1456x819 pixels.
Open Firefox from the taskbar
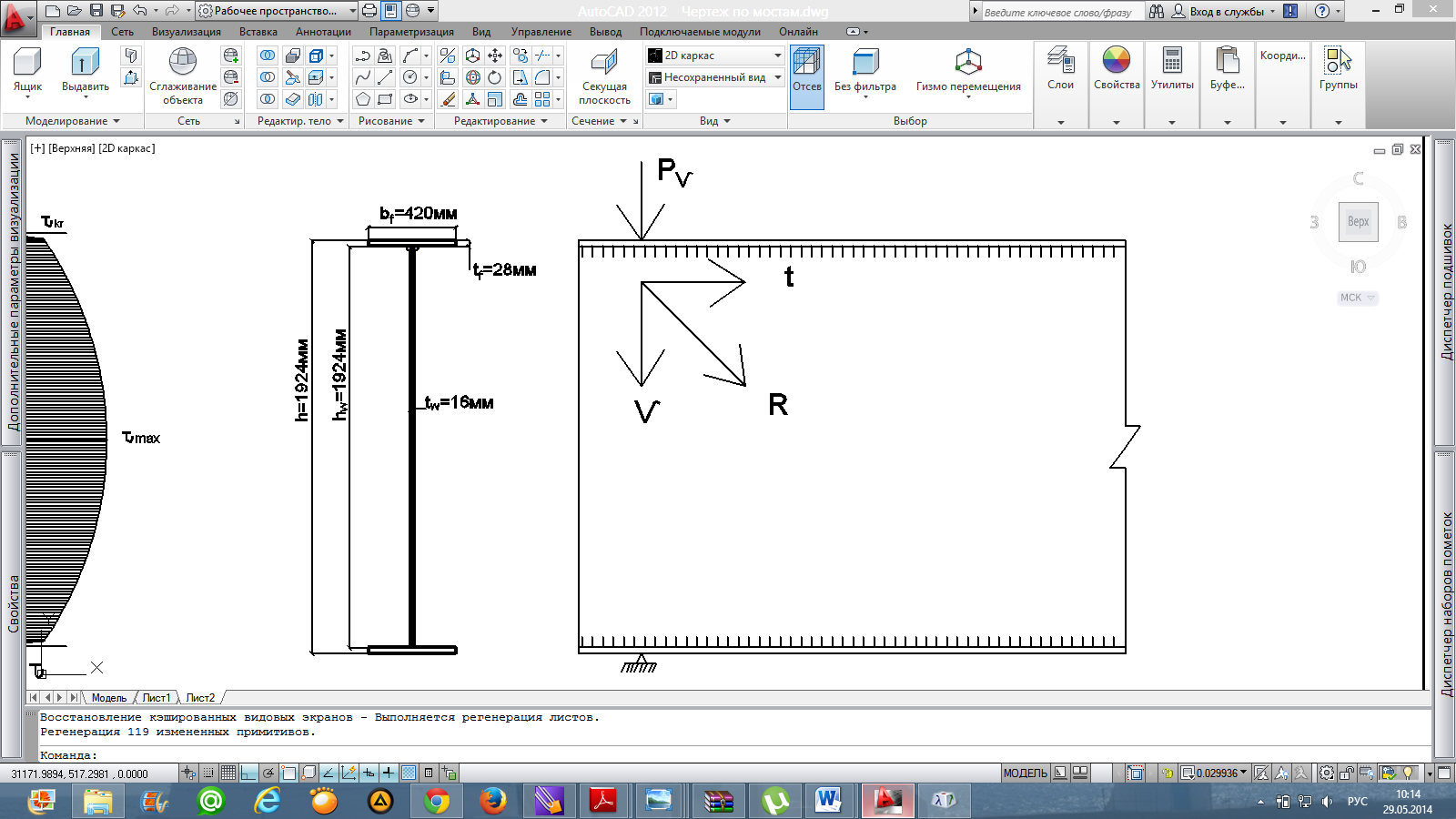pos(493,801)
